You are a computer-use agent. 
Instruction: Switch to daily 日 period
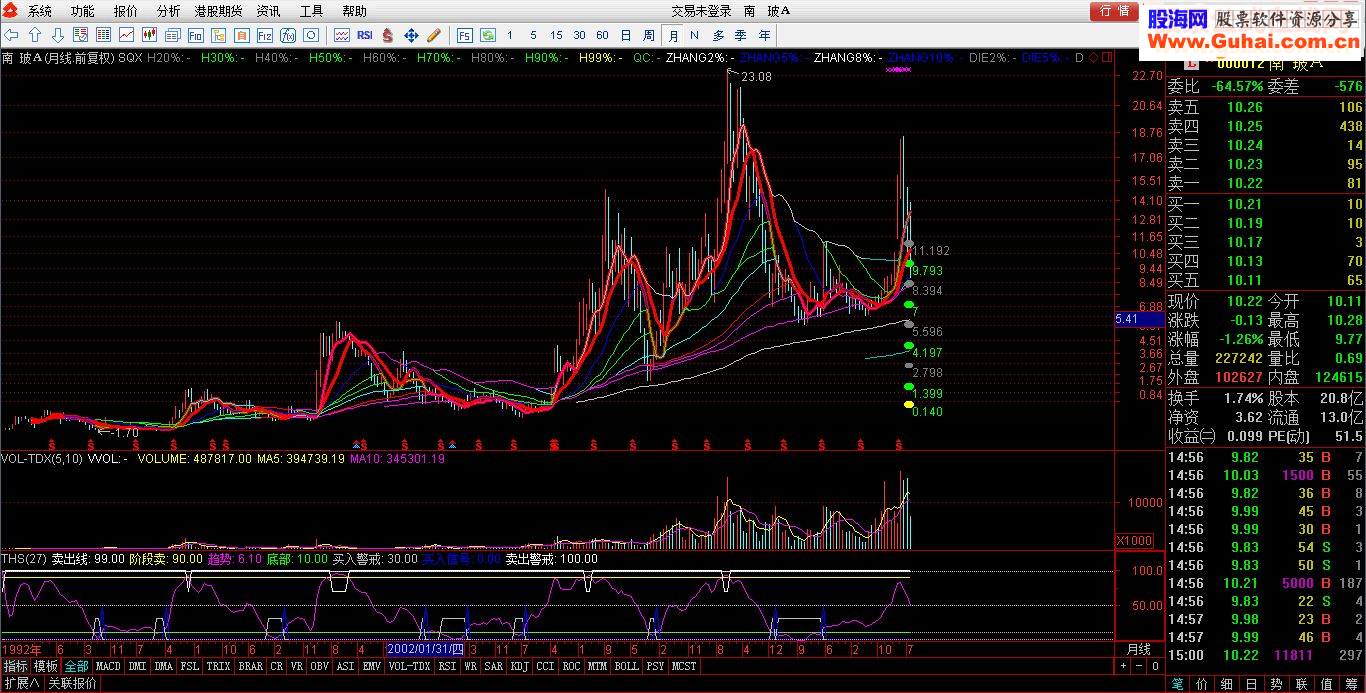[x=625, y=35]
